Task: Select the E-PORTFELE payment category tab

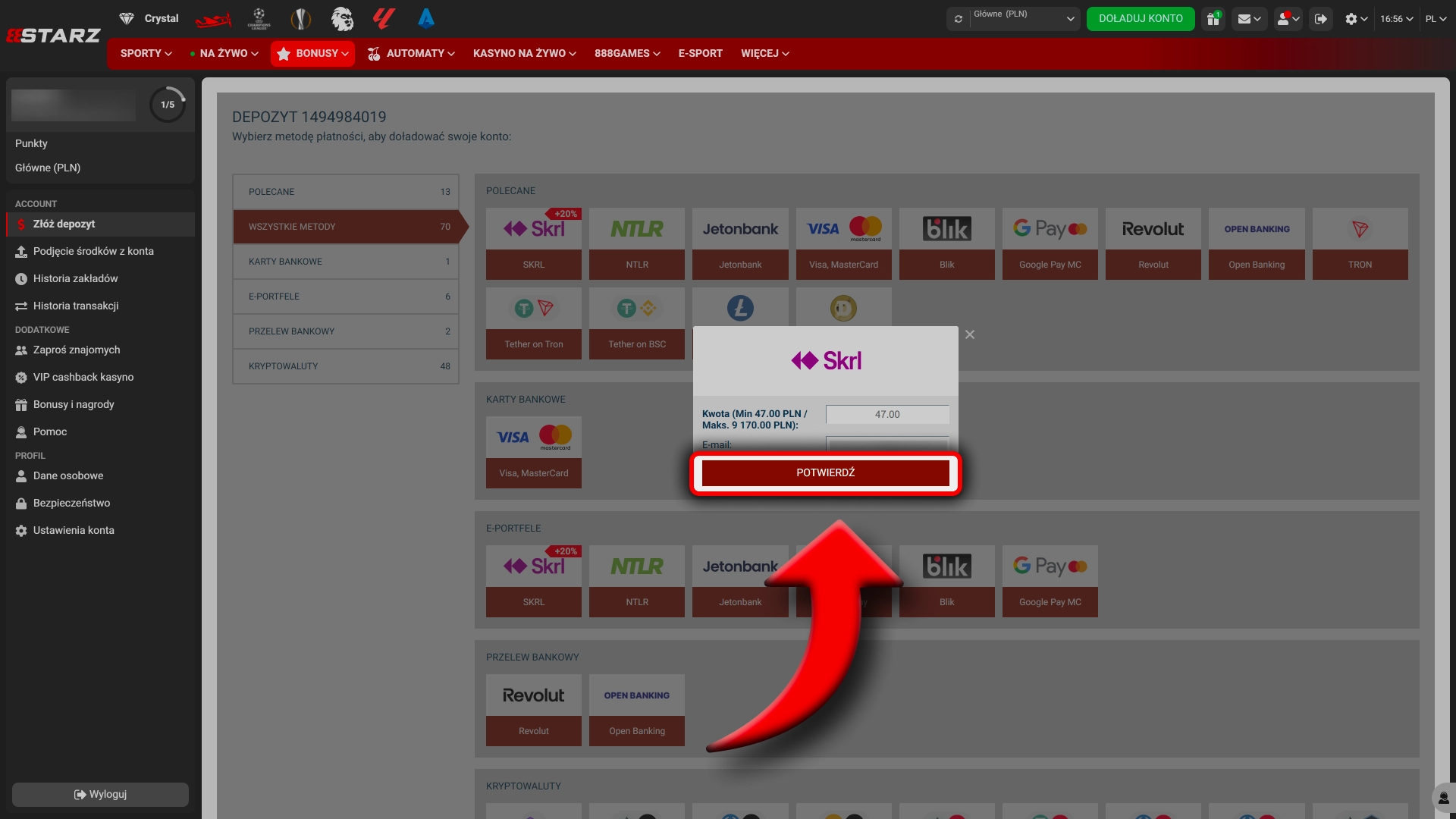Action: (346, 297)
